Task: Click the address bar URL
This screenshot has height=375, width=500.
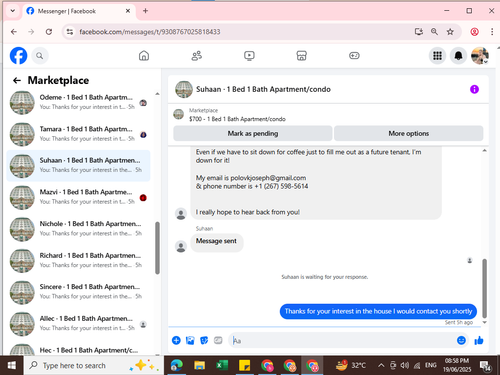Action: (150, 32)
